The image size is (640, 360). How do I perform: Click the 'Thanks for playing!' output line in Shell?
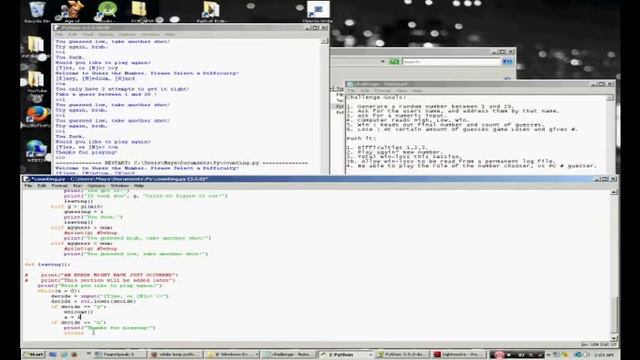click(86, 152)
